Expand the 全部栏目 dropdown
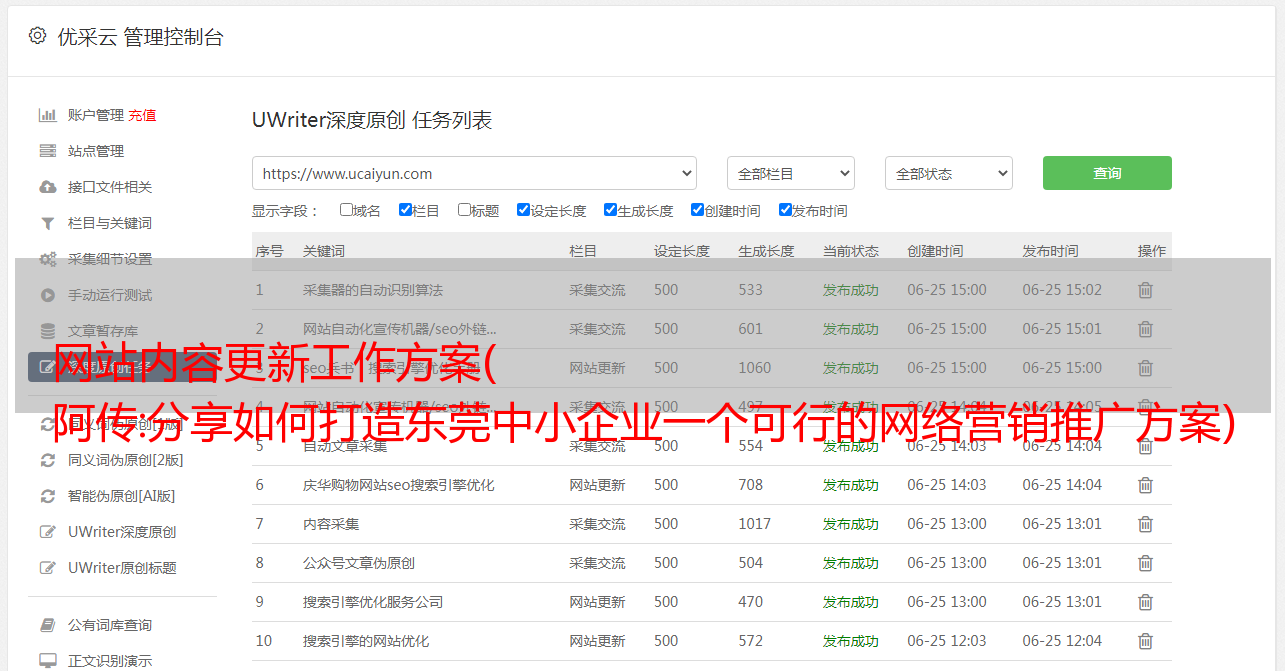 (790, 173)
